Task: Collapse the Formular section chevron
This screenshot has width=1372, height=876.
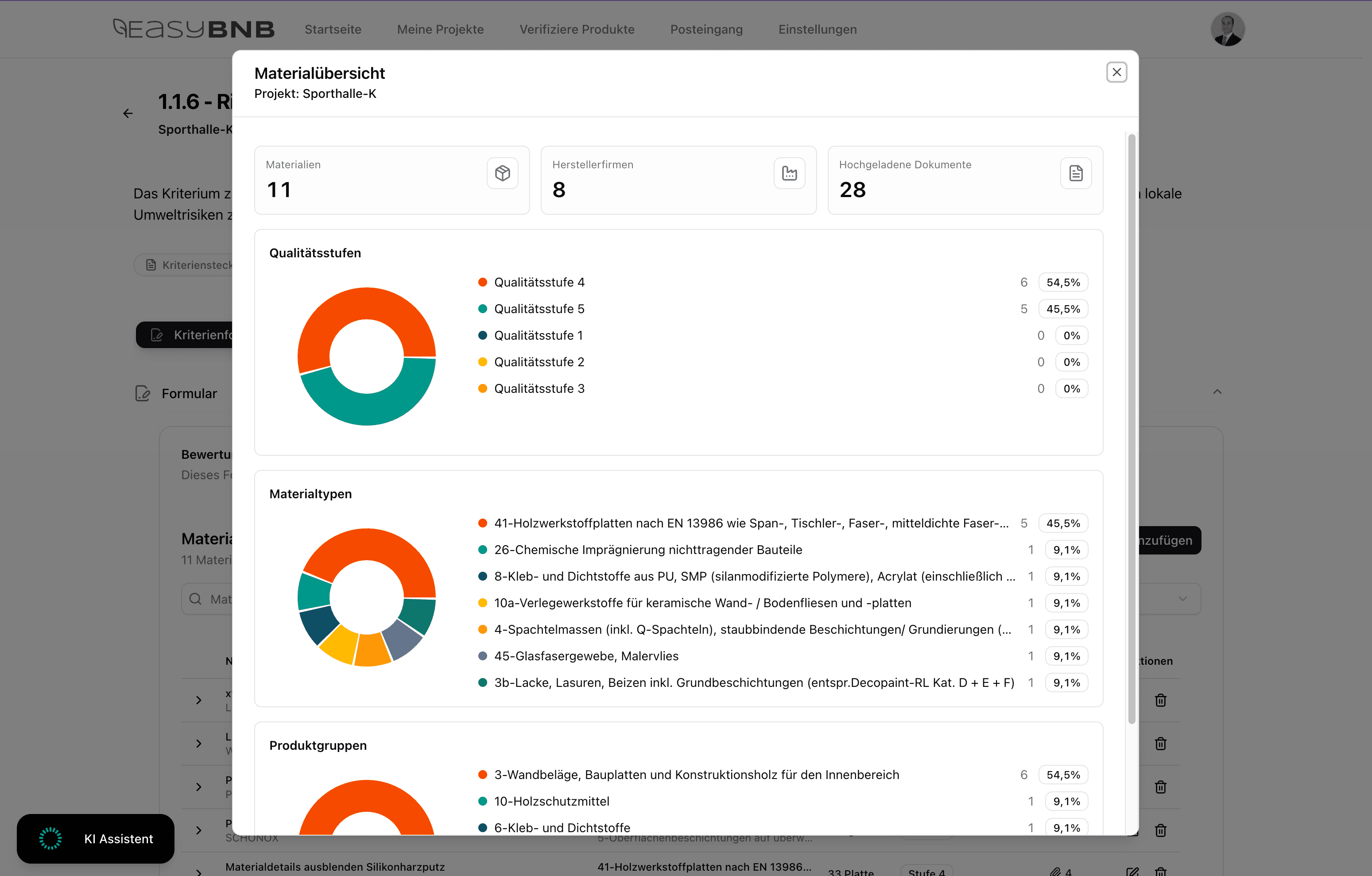Action: click(1217, 391)
